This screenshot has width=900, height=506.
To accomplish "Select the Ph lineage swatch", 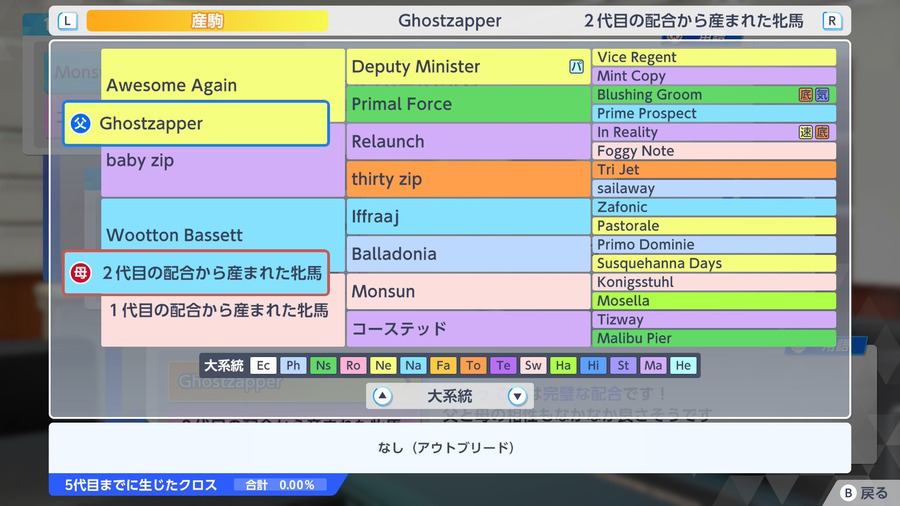I will click(x=293, y=365).
